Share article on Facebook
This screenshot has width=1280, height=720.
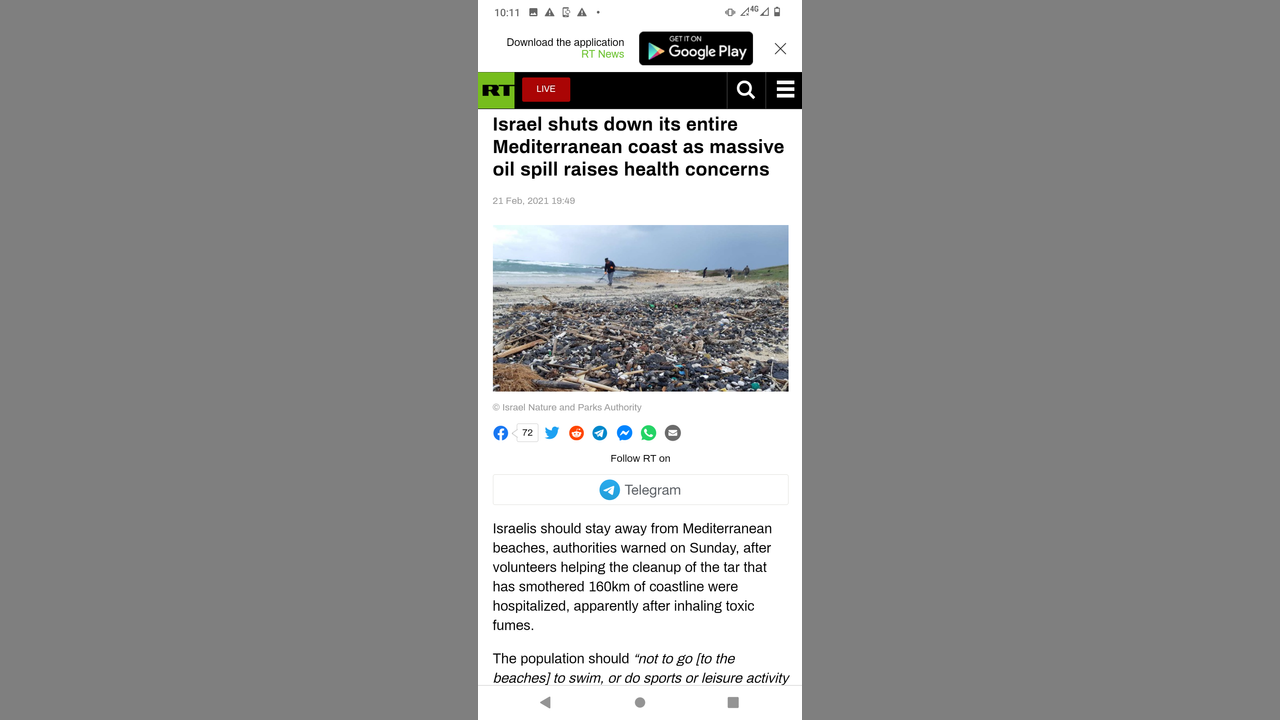501,433
